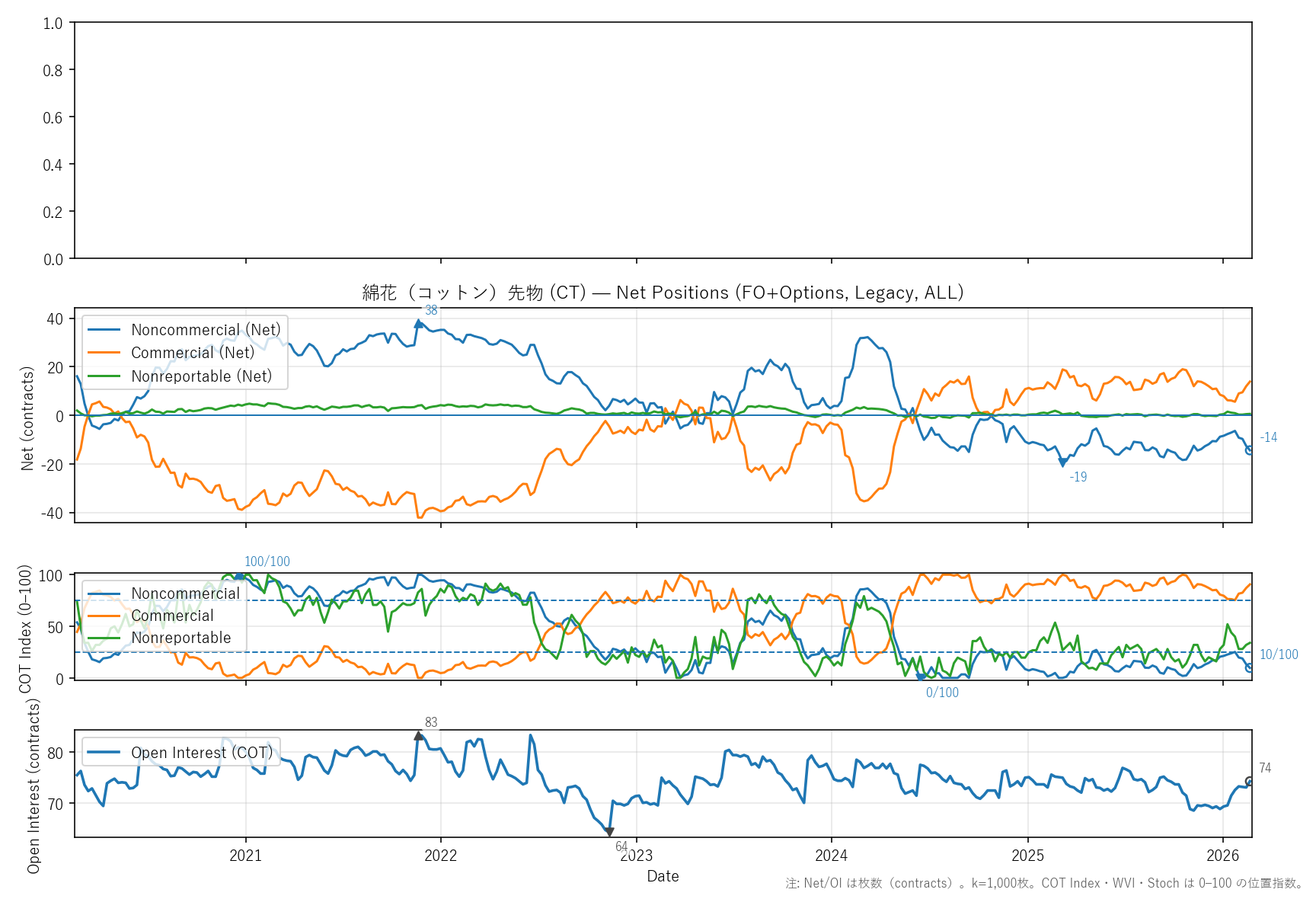Image resolution: width=1316 pixels, height=899 pixels.
Task: Click the footnote text at bottom right
Action: 1044,883
